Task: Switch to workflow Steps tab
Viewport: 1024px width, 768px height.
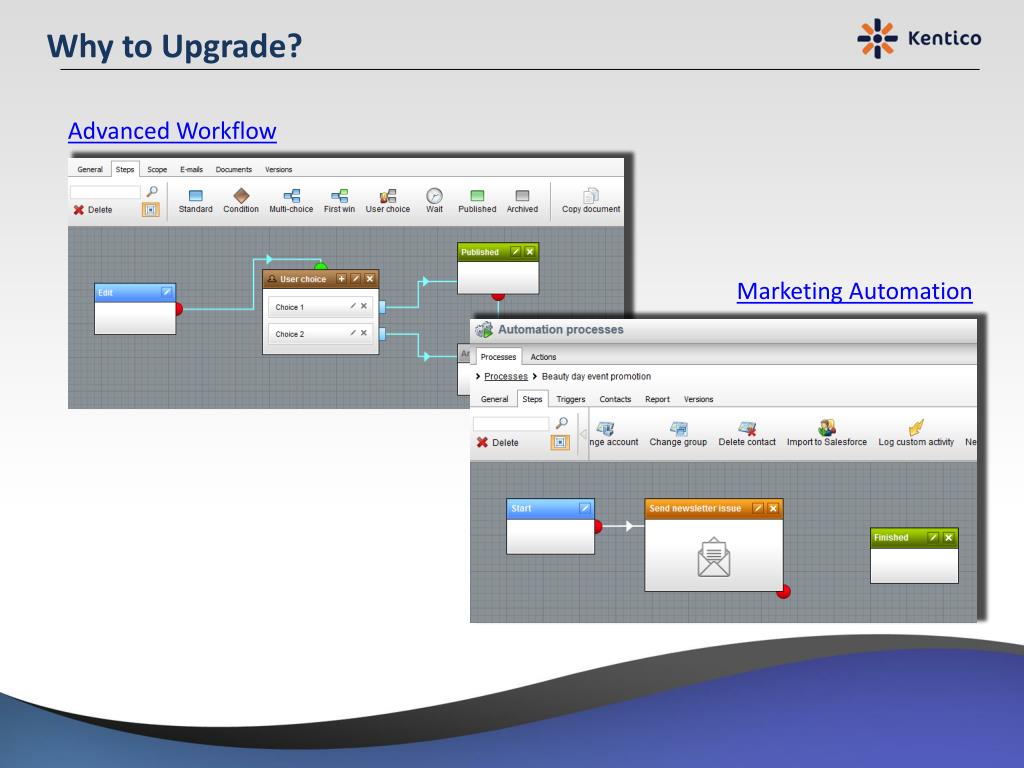Action: [125, 169]
